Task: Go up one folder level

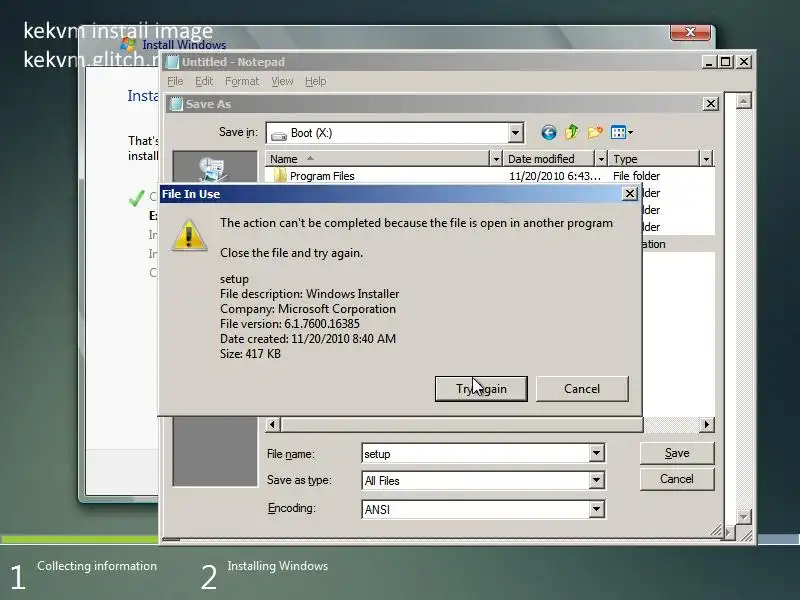Action: (x=571, y=133)
